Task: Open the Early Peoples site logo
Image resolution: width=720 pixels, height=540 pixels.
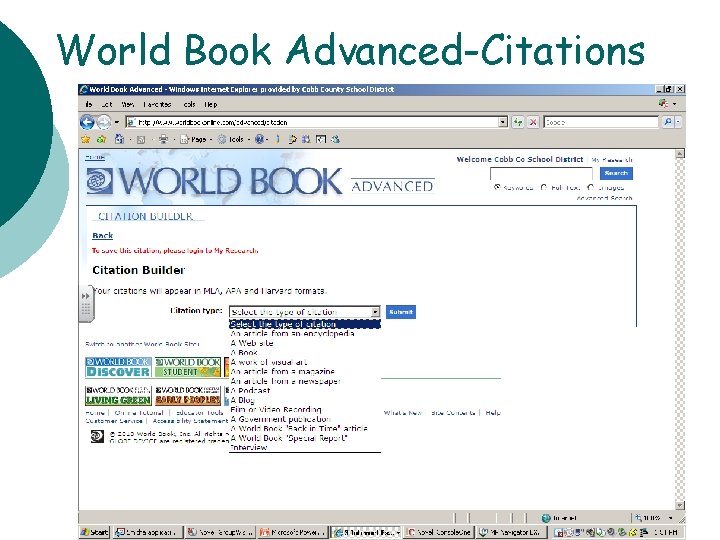Action: [x=188, y=395]
